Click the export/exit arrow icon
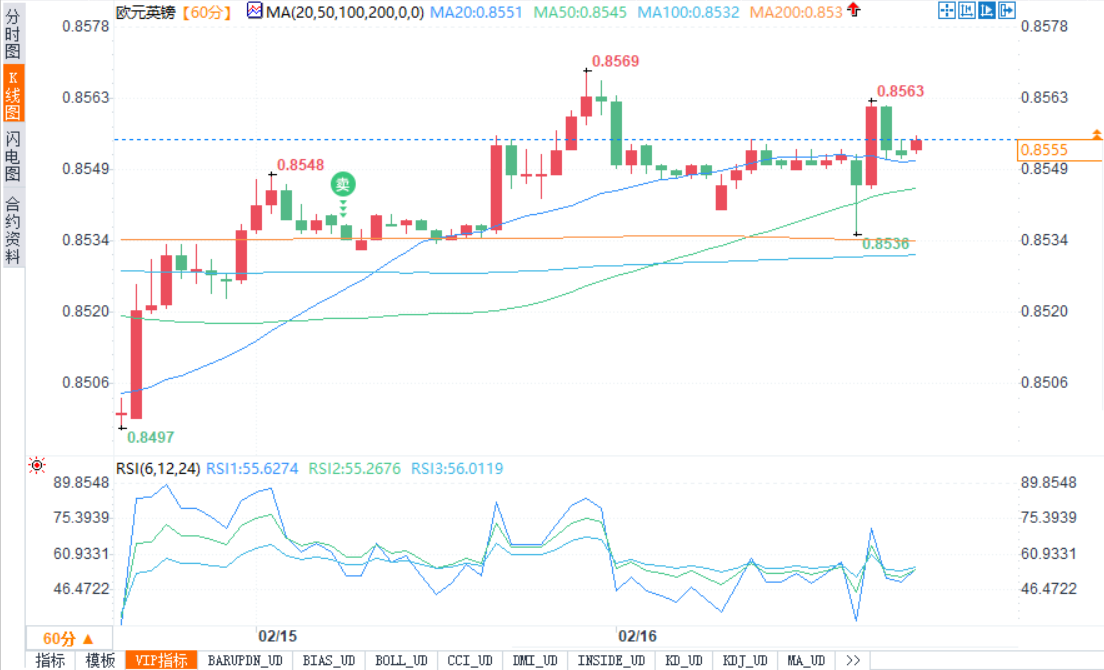 click(1006, 10)
